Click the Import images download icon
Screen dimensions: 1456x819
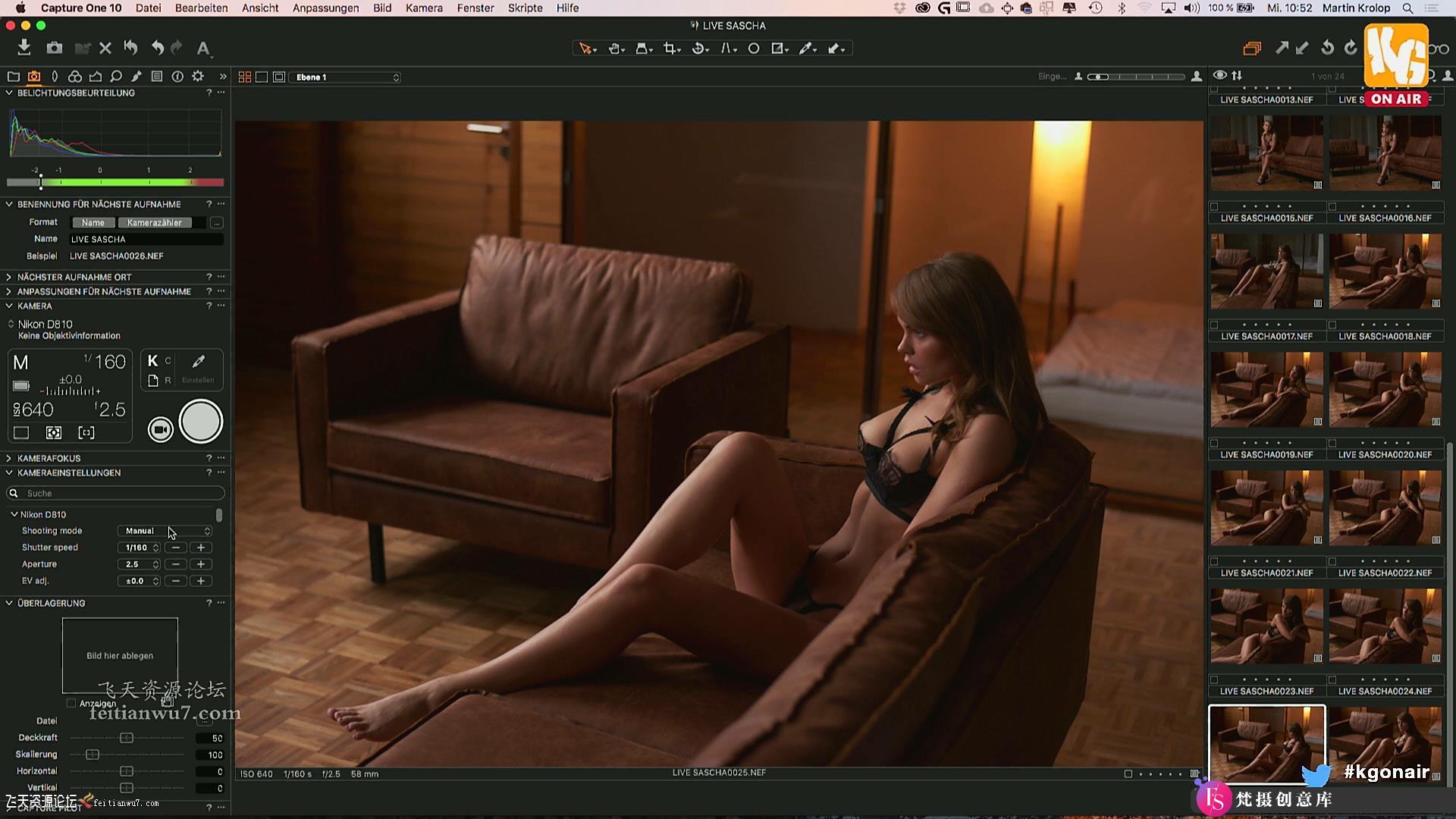(x=24, y=48)
